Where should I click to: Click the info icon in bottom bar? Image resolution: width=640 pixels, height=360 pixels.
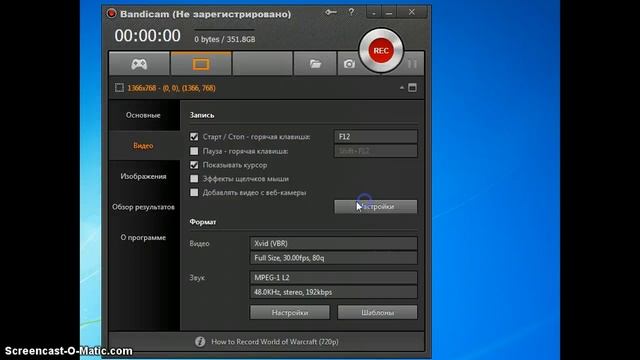(200, 342)
